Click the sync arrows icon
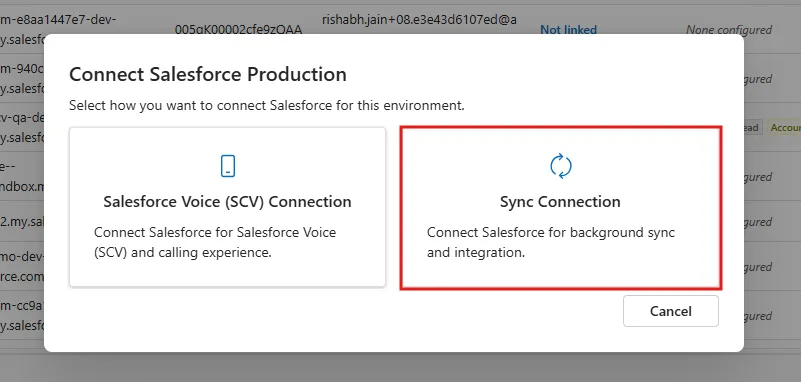 point(560,166)
